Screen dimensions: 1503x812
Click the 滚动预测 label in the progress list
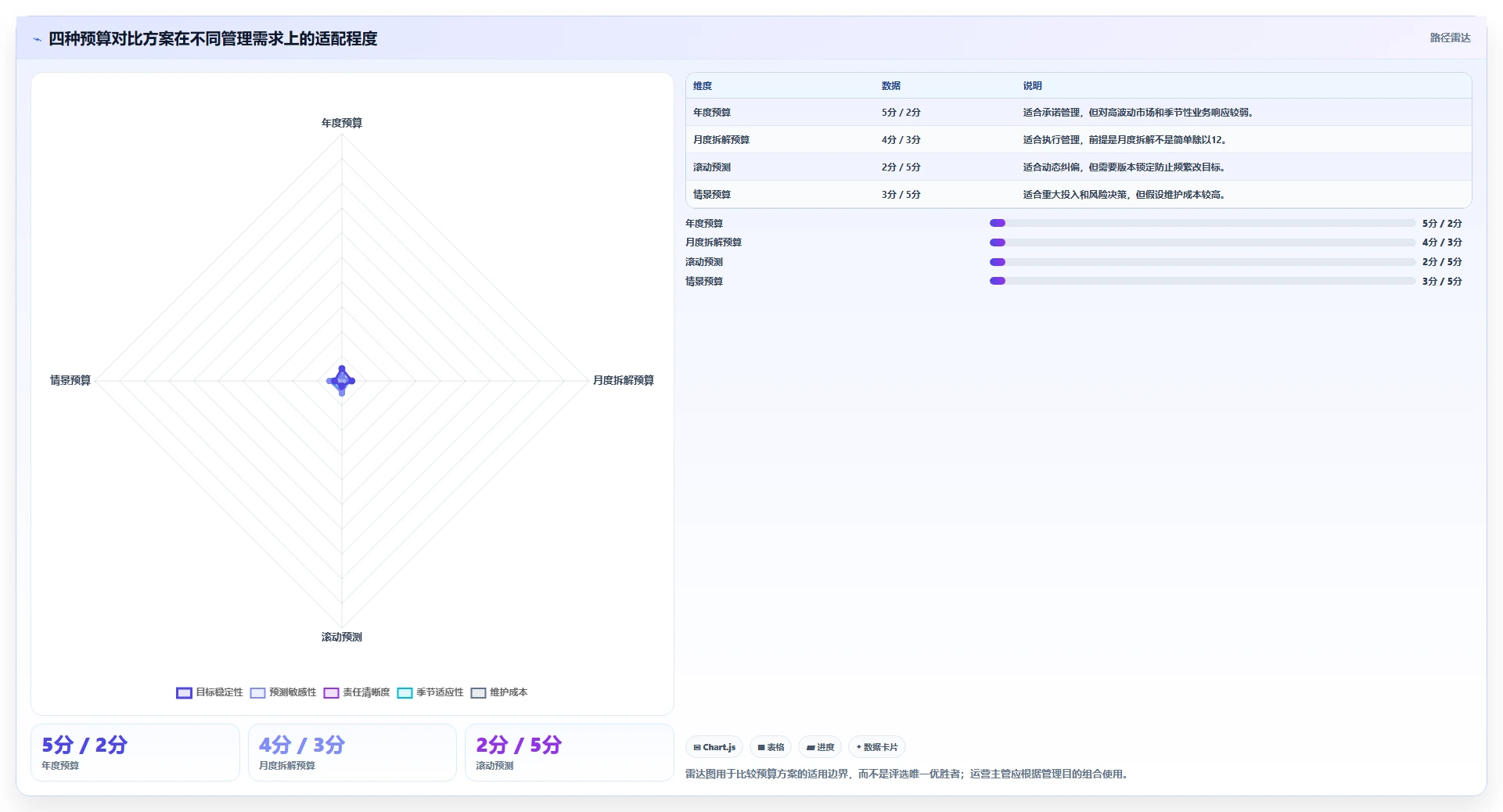pyautogui.click(x=704, y=262)
